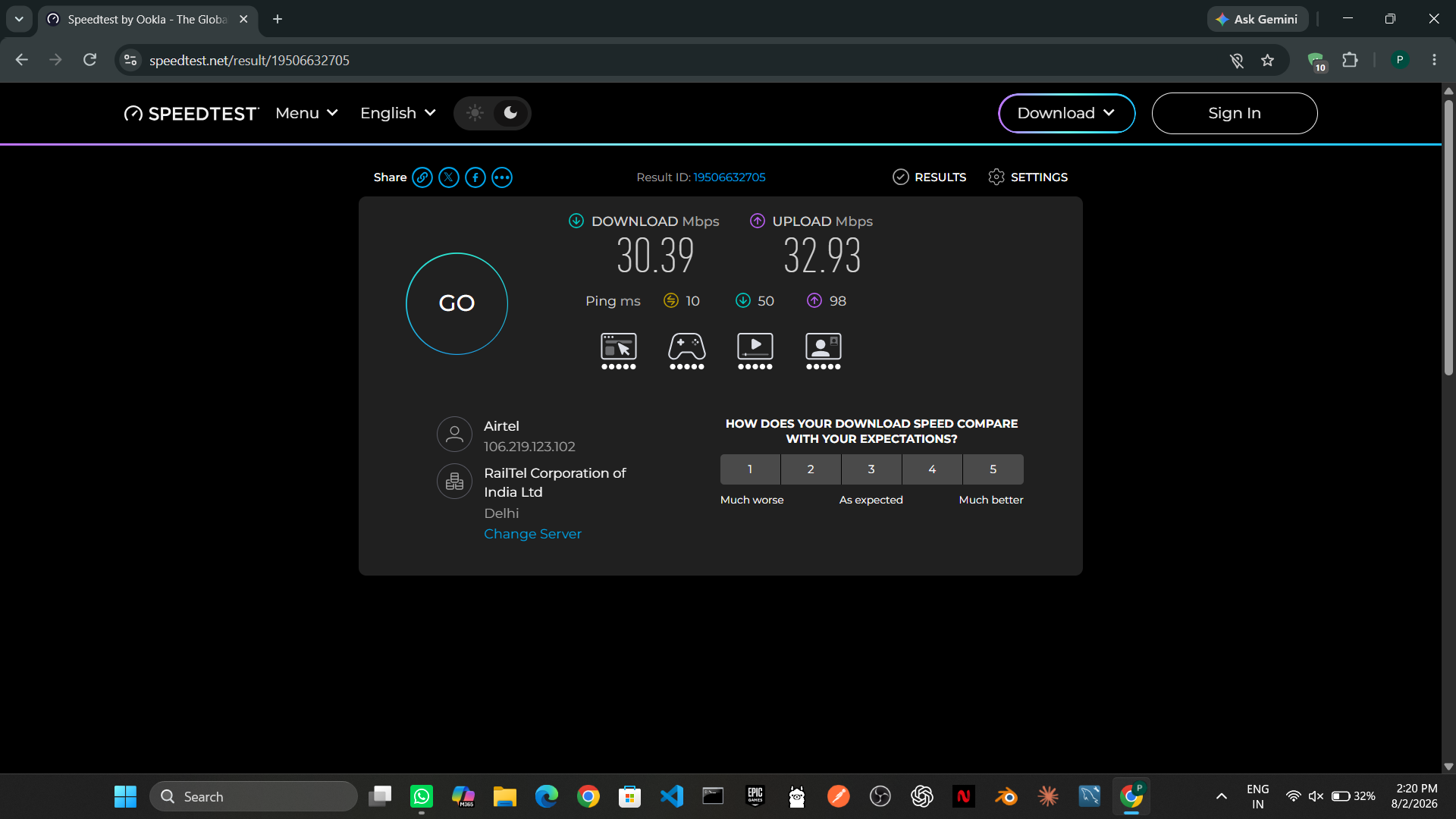This screenshot has width=1456, height=819.
Task: Click the Chrome extension icon with badge 10
Action: [x=1316, y=61]
